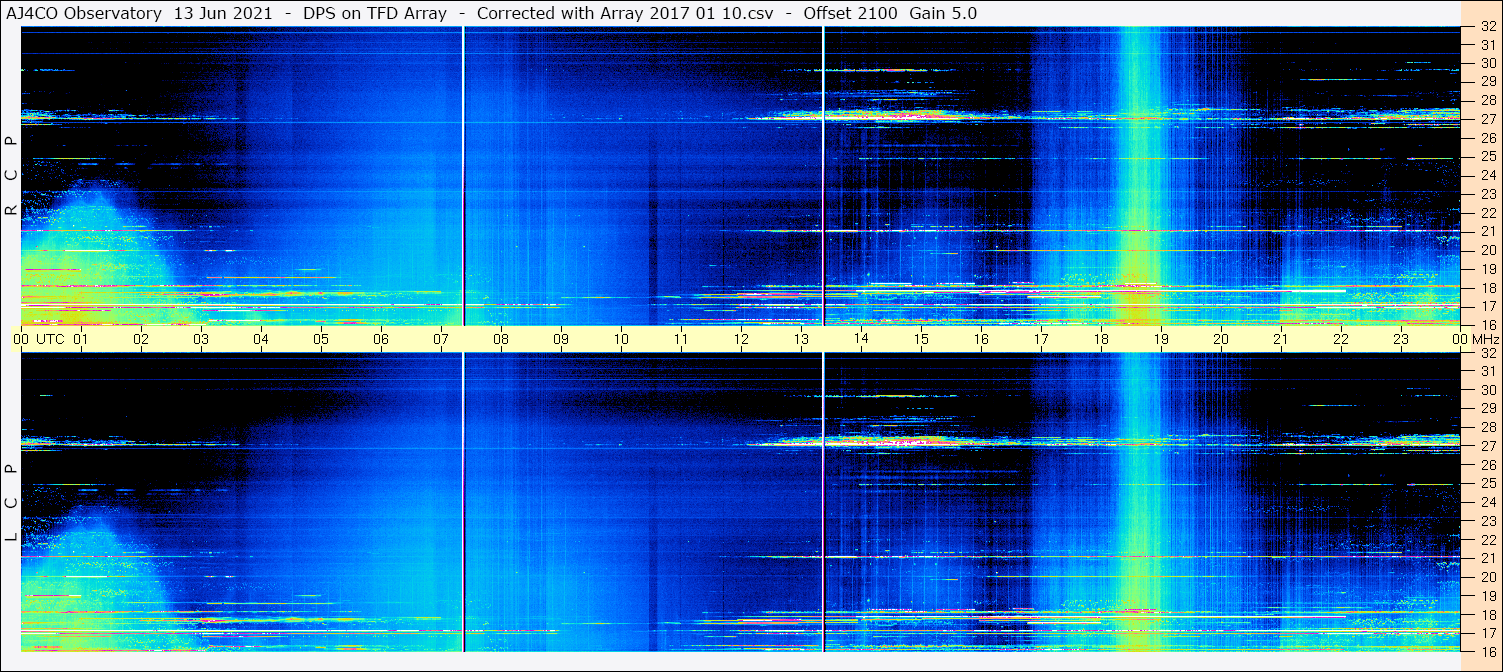Select hour 20 on the time axis
Viewport: 1503px width, 672px height.
[1221, 339]
